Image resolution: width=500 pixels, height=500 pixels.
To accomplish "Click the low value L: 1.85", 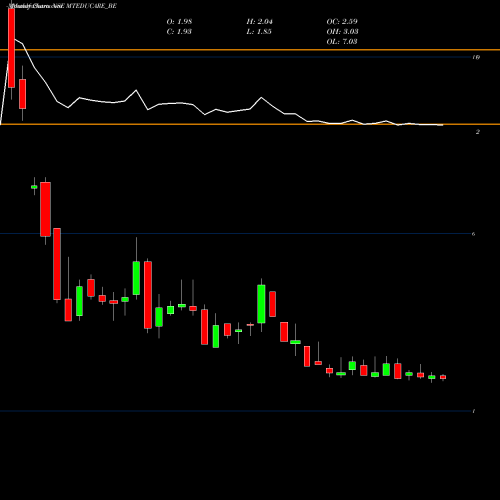I will 259,32.
